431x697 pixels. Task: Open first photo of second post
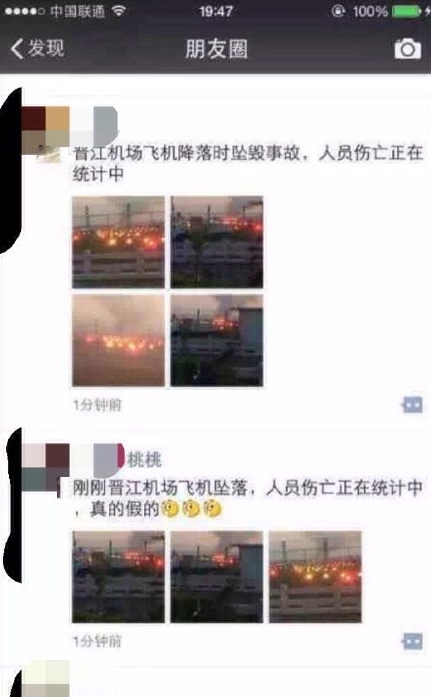click(x=118, y=577)
